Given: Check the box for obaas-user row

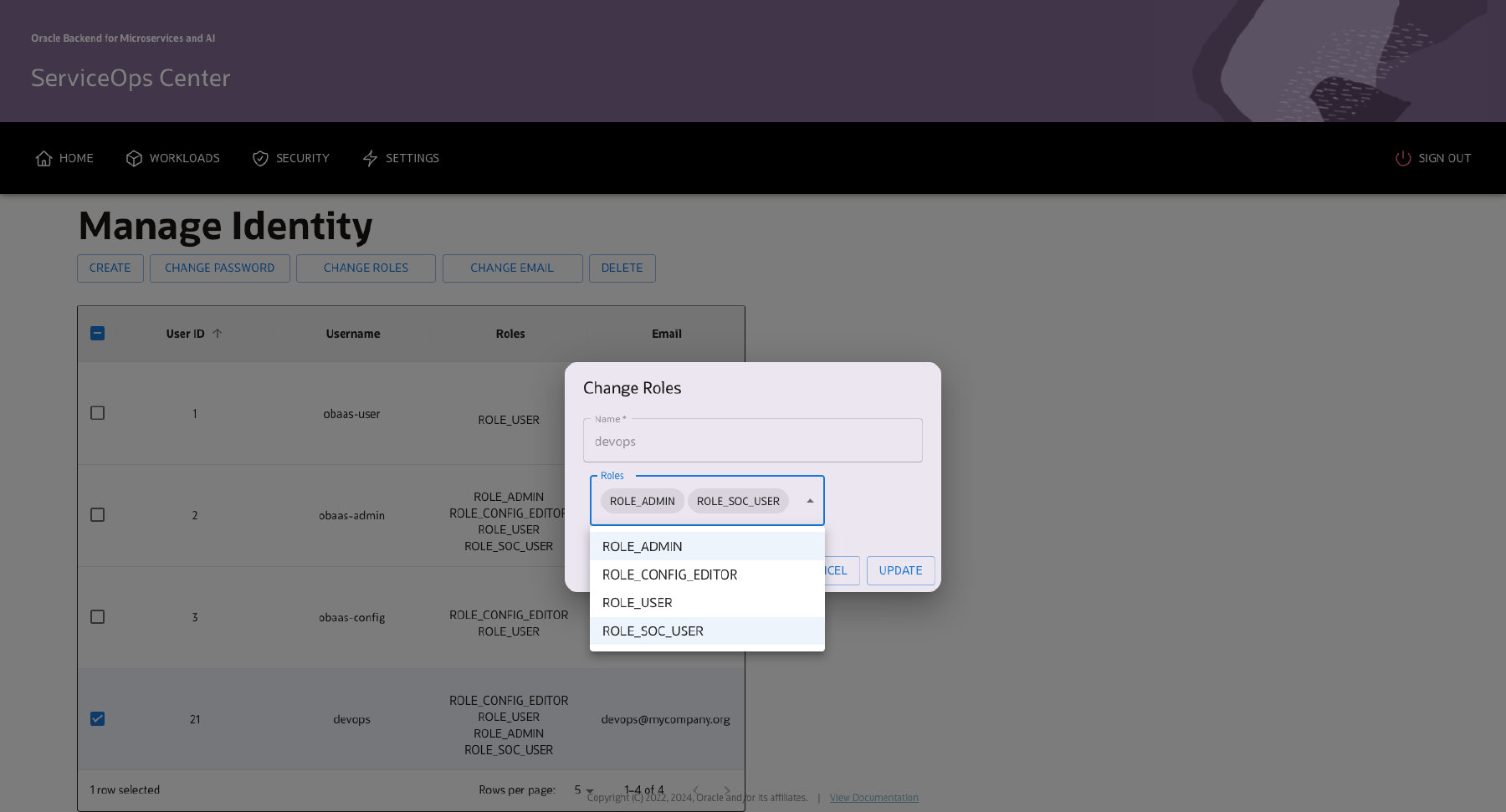Looking at the screenshot, I should click(98, 413).
